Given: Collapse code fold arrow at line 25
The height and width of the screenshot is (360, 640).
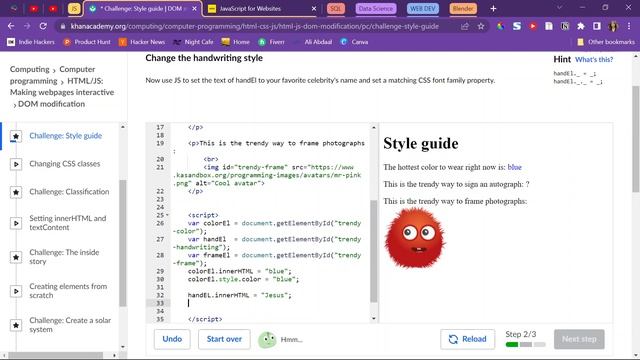Looking at the screenshot, I should point(167,215).
